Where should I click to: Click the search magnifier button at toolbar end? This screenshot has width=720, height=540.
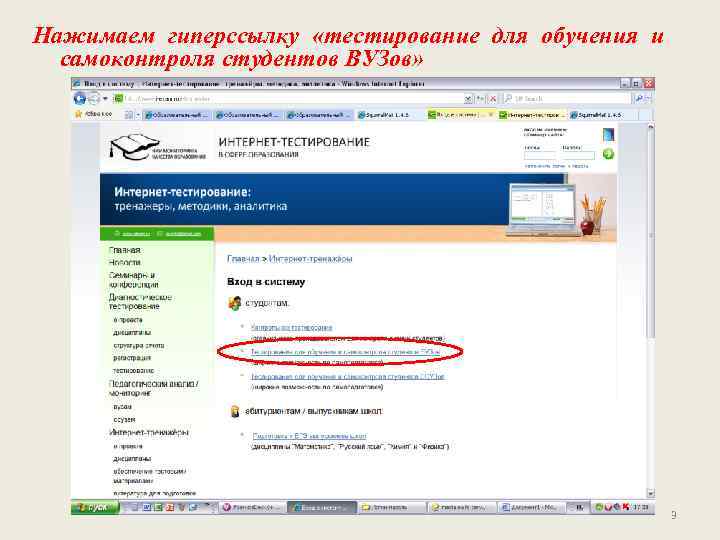coord(638,99)
